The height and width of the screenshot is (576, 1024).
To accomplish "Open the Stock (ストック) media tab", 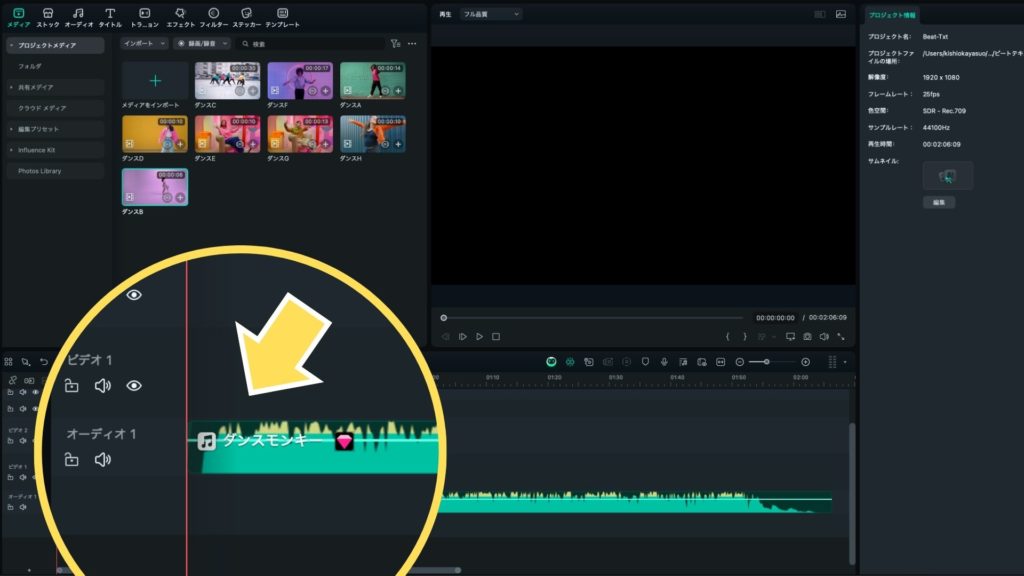I will tap(48, 16).
